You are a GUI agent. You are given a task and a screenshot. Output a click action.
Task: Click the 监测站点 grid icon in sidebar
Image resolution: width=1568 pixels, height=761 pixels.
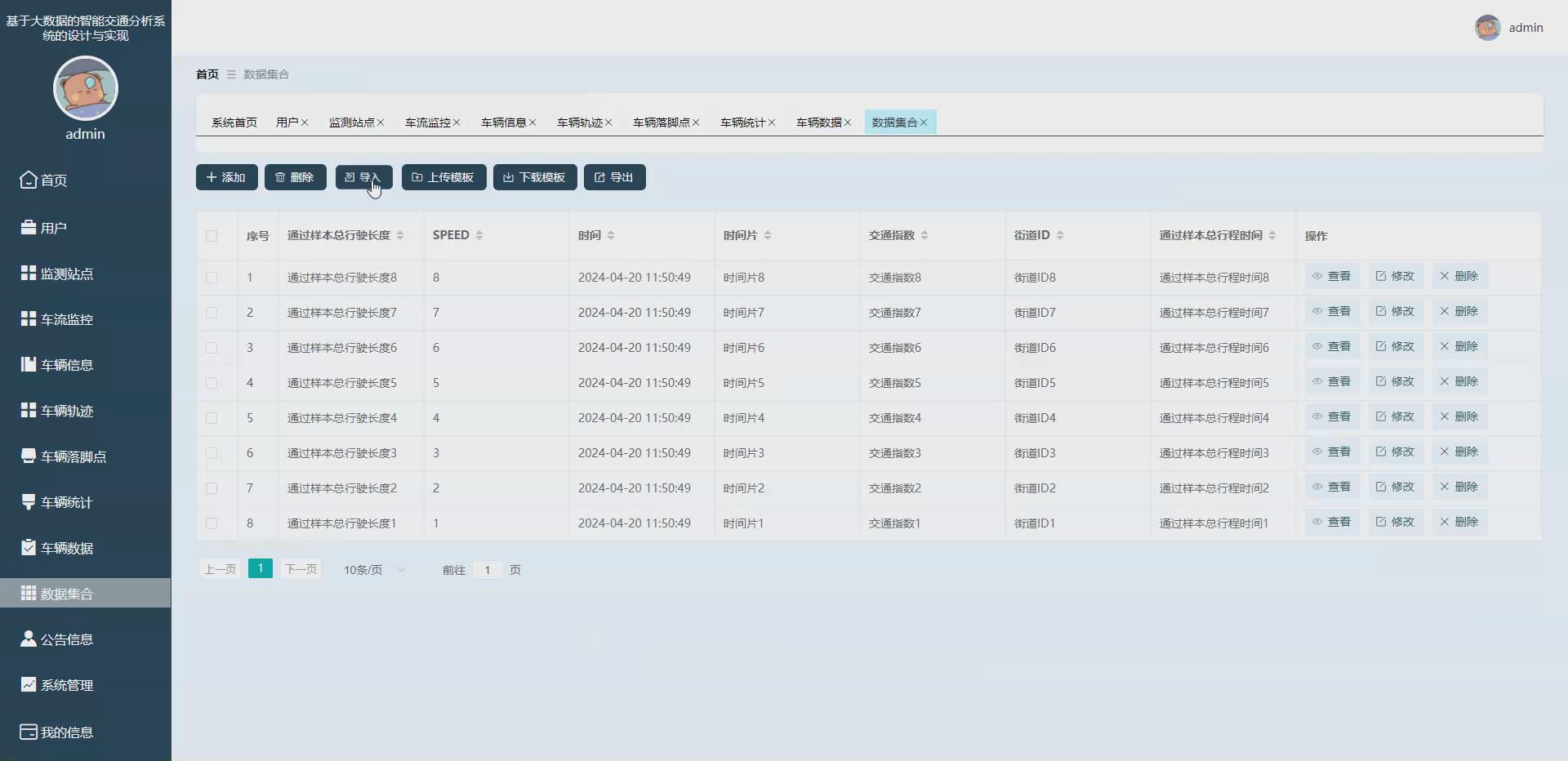[29, 273]
